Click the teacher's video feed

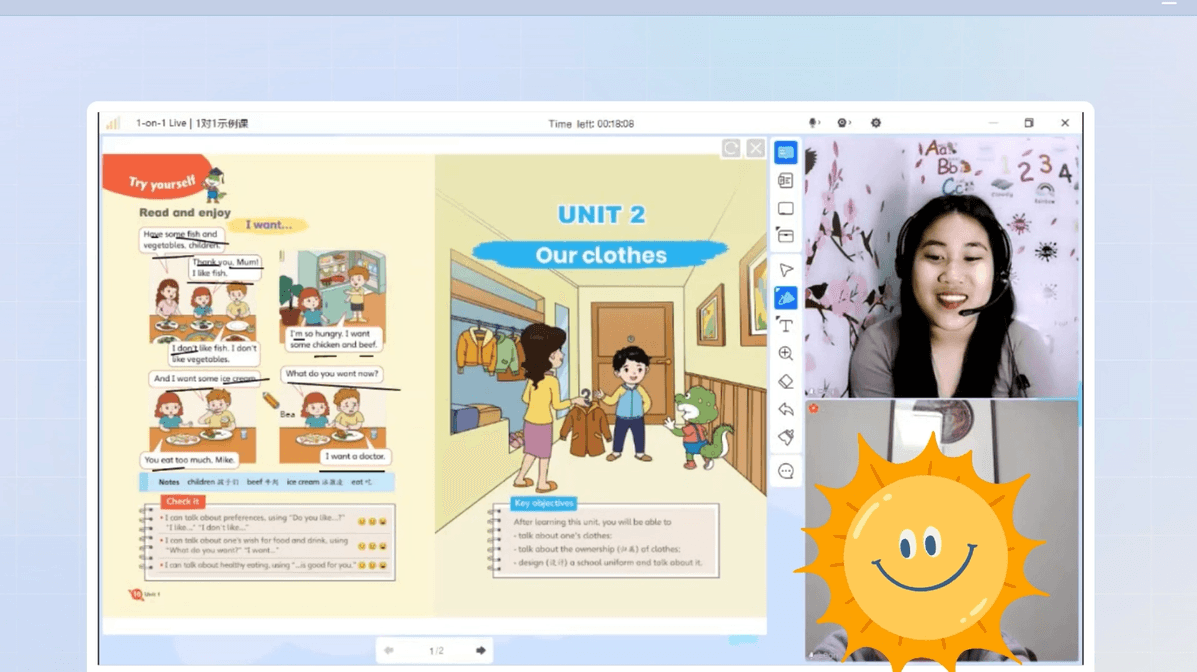click(x=941, y=267)
